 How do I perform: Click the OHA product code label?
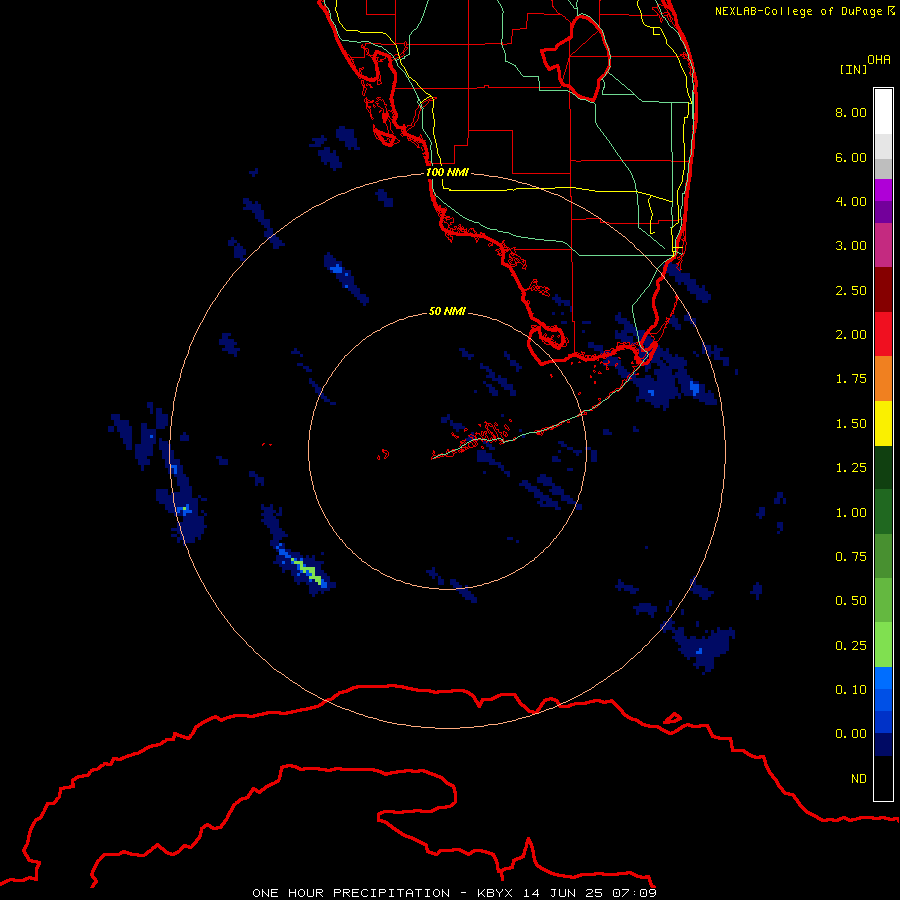pos(879,60)
